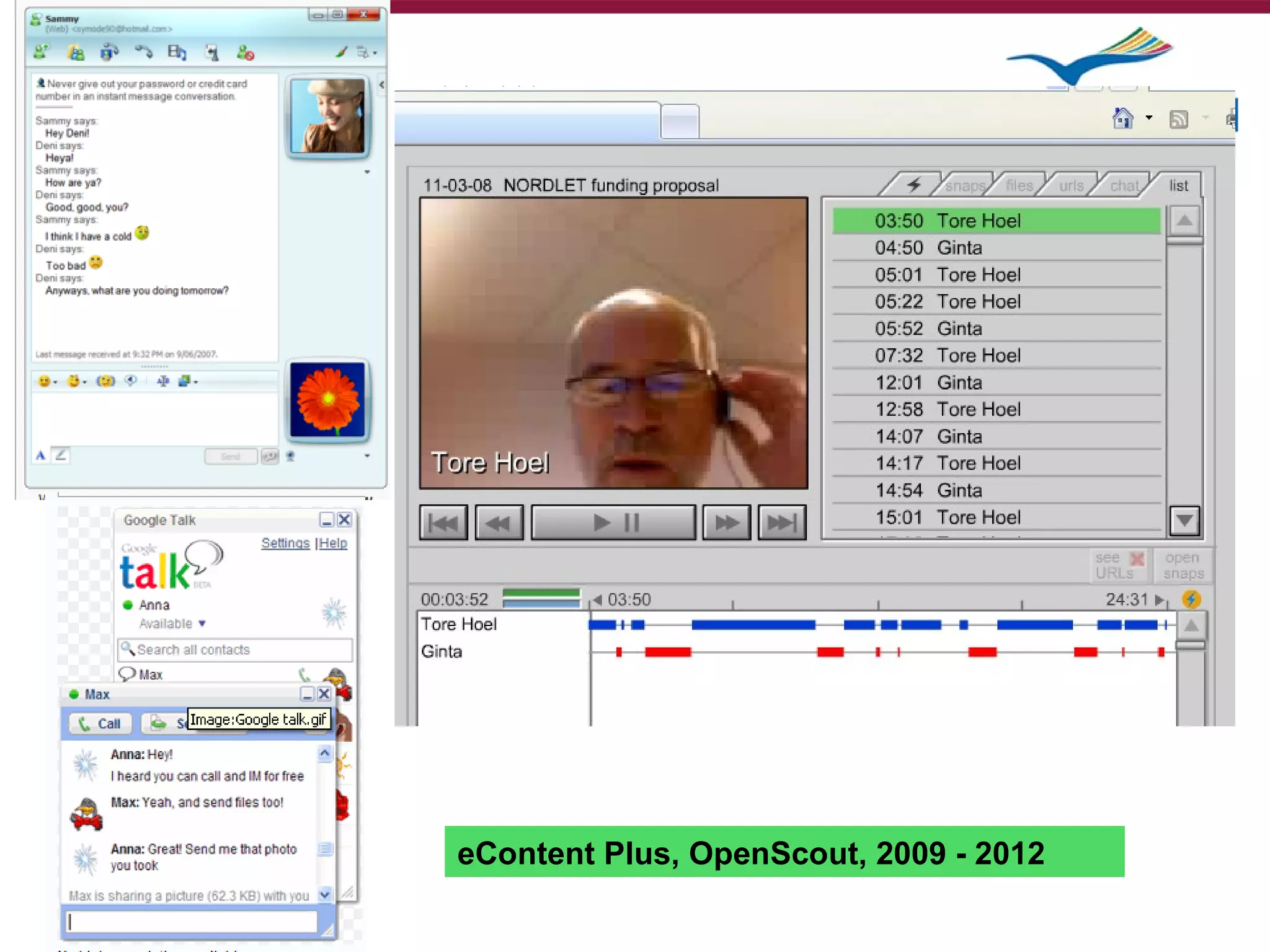The width and height of the screenshot is (1270, 952).
Task: Click the Send button in Messenger
Action: coord(231,457)
